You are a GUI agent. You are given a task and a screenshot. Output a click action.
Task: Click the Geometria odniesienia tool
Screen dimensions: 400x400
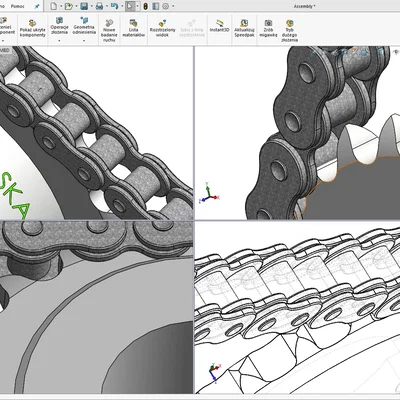[84, 26]
